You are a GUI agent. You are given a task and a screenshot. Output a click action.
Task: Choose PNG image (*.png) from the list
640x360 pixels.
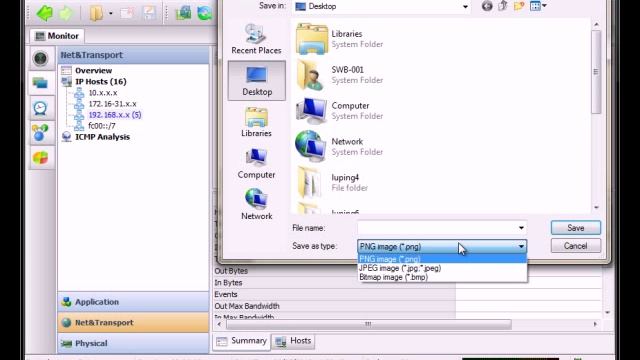pos(442,259)
